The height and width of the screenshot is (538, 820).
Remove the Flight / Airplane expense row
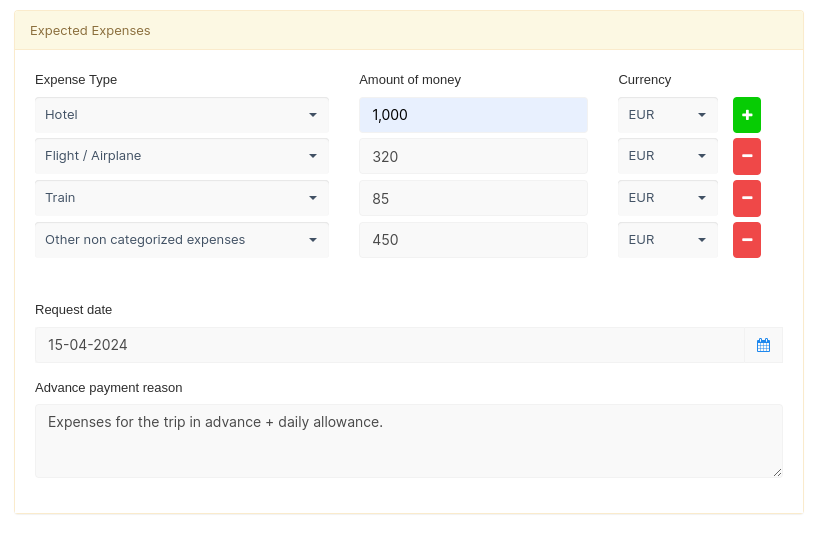[x=746, y=157]
